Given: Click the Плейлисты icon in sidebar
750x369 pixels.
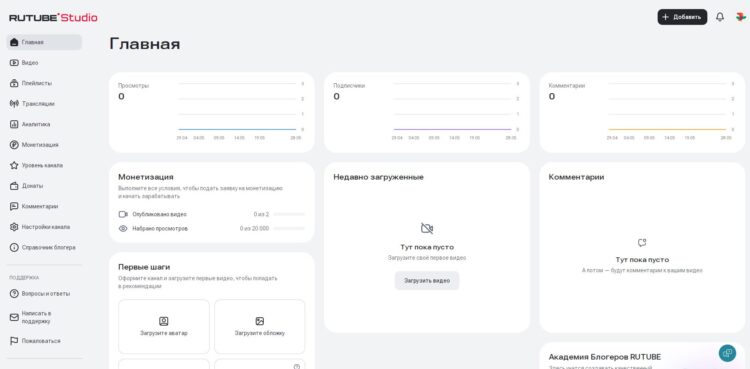Looking at the screenshot, I should (x=14, y=83).
